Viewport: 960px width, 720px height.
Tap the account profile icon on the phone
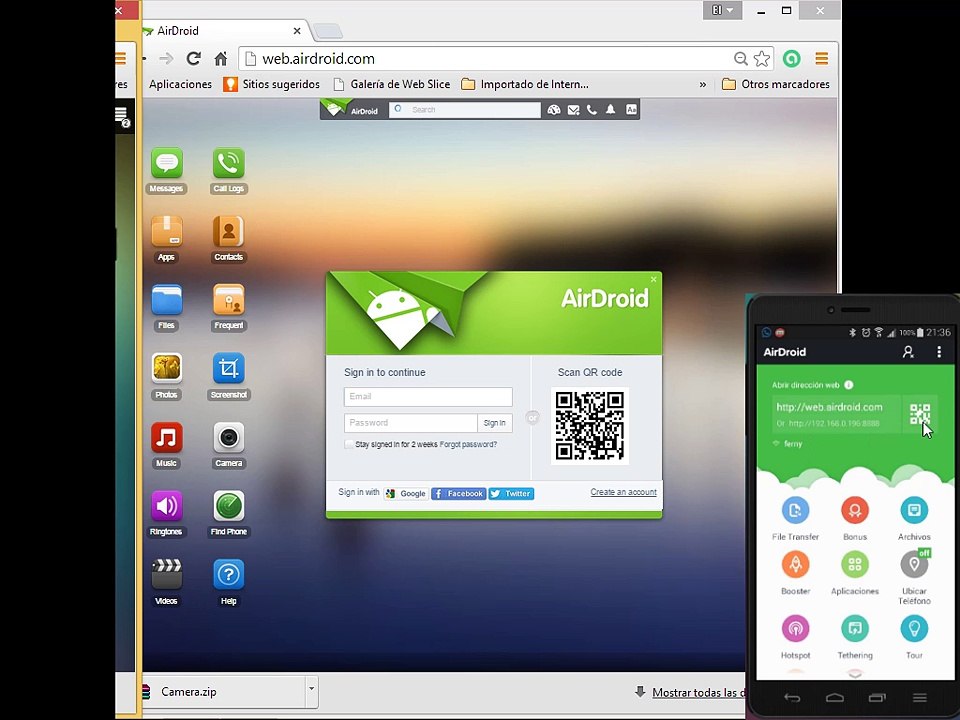pyautogui.click(x=908, y=352)
